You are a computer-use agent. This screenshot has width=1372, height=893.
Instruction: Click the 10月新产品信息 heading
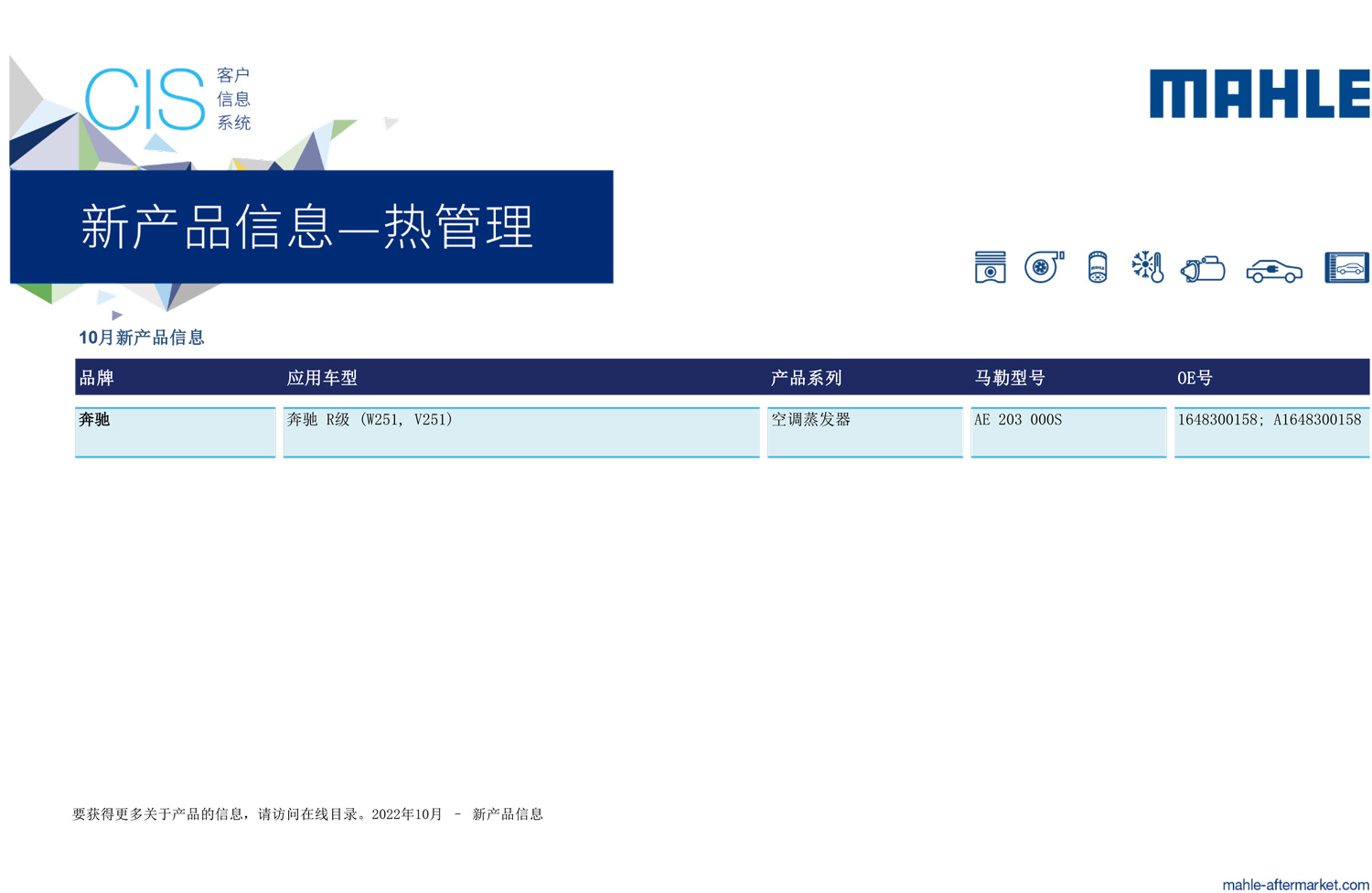tap(142, 338)
